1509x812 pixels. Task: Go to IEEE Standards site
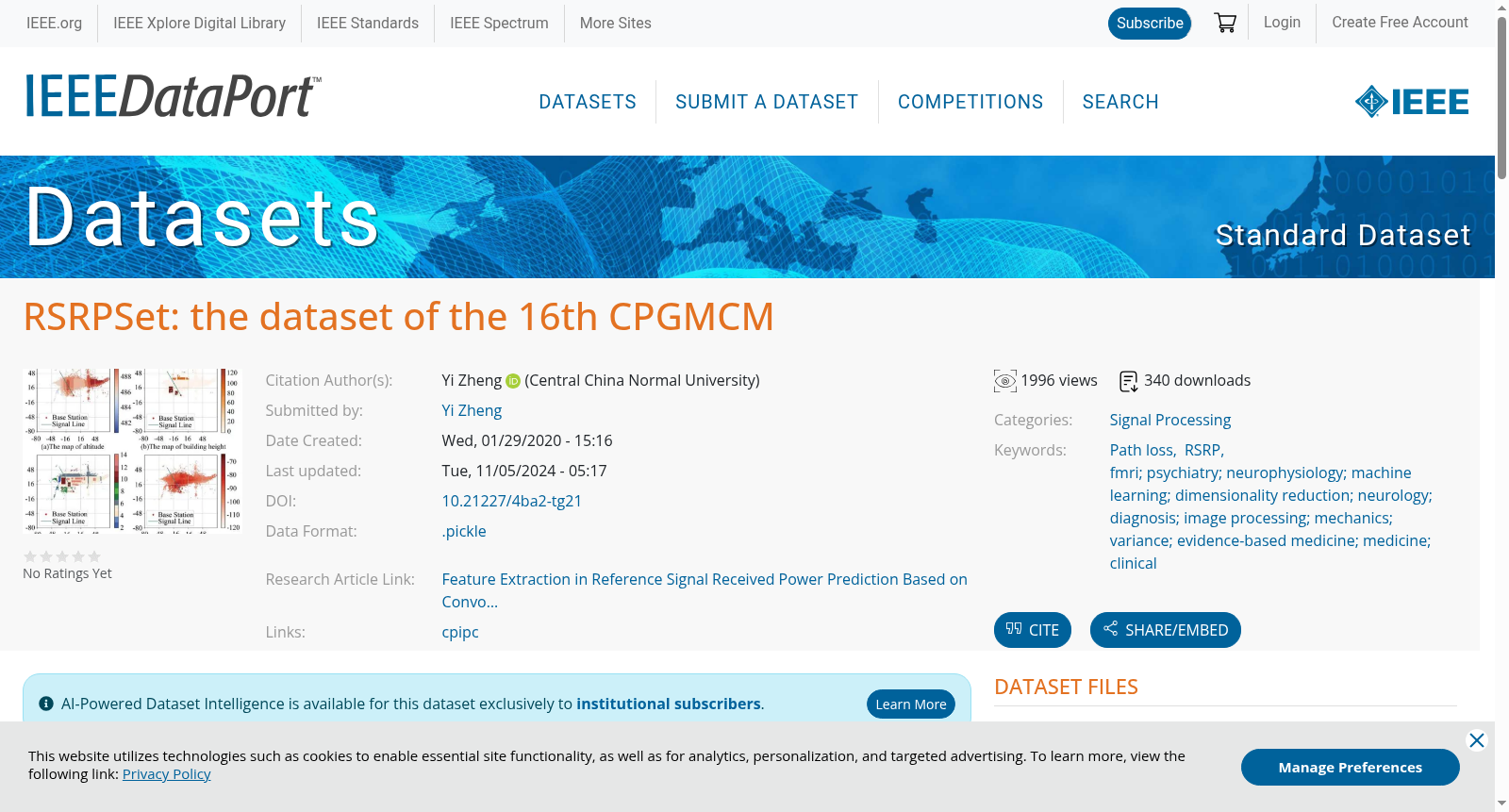pyautogui.click(x=368, y=23)
